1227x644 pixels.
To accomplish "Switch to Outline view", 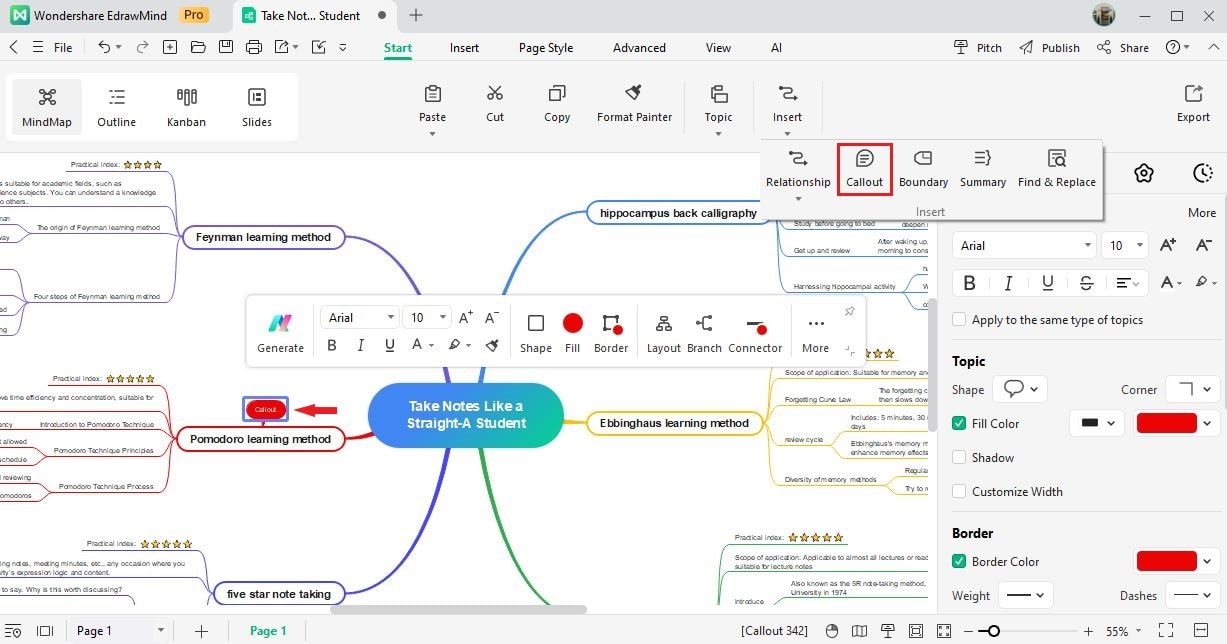I will [116, 108].
